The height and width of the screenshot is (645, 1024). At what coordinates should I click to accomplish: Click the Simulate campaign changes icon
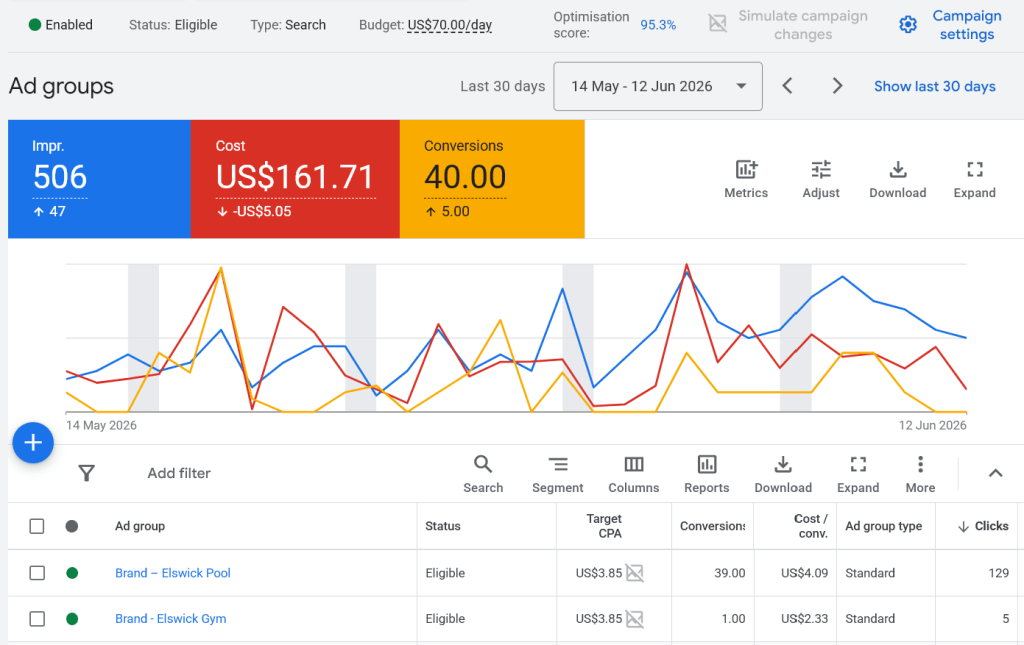click(x=718, y=24)
